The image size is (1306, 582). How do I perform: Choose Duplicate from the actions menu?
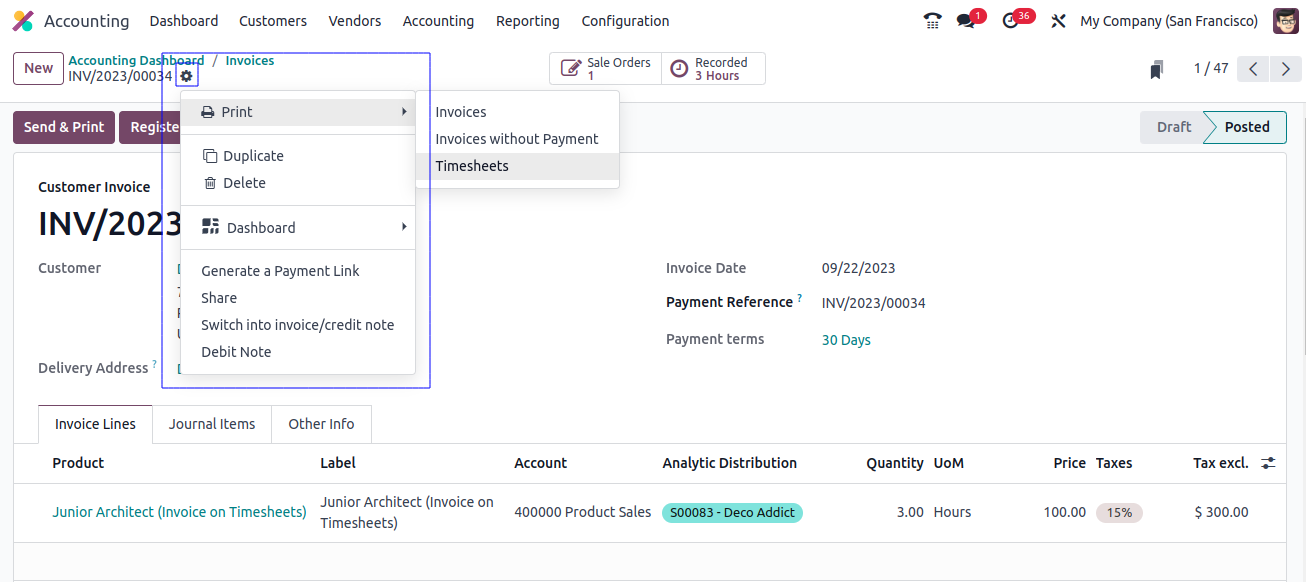tap(253, 156)
